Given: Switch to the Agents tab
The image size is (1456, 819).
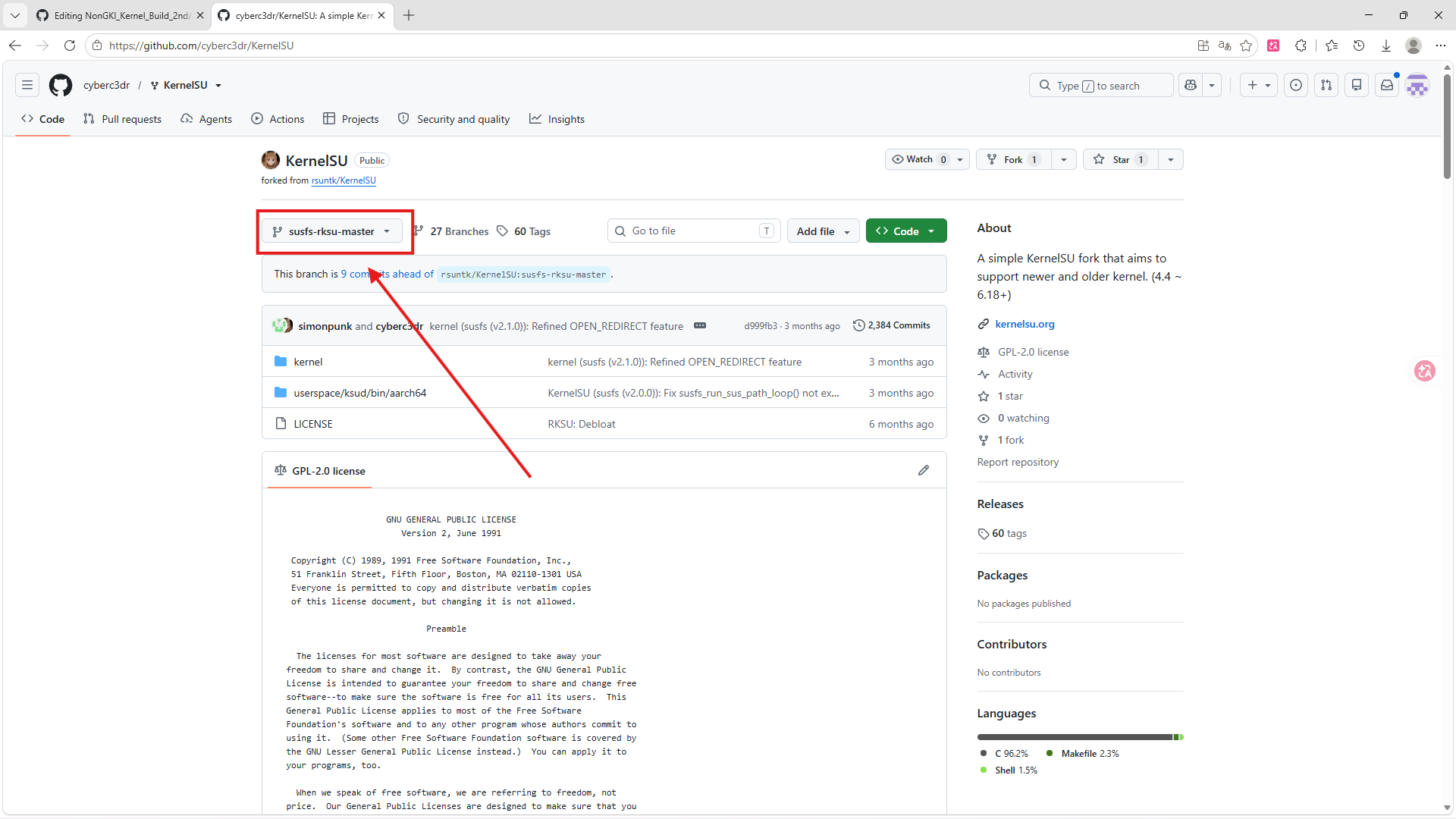Looking at the screenshot, I should pyautogui.click(x=206, y=119).
